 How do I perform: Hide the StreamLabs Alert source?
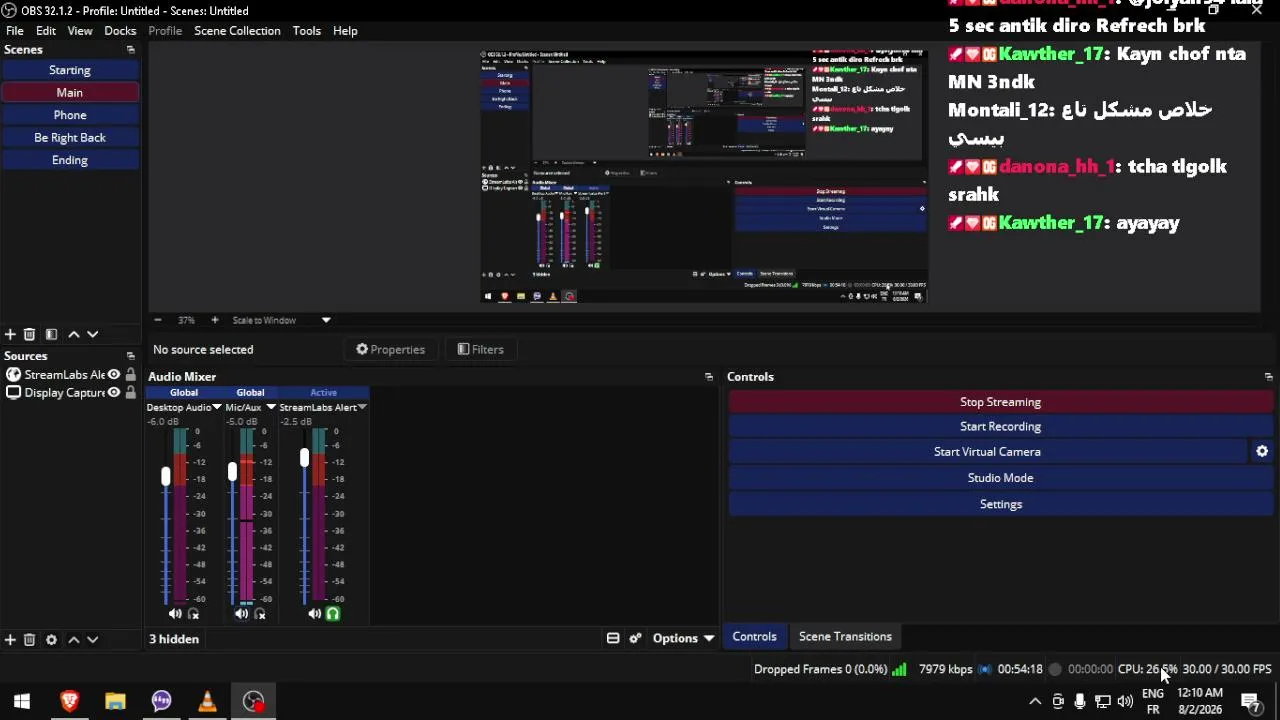(114, 375)
